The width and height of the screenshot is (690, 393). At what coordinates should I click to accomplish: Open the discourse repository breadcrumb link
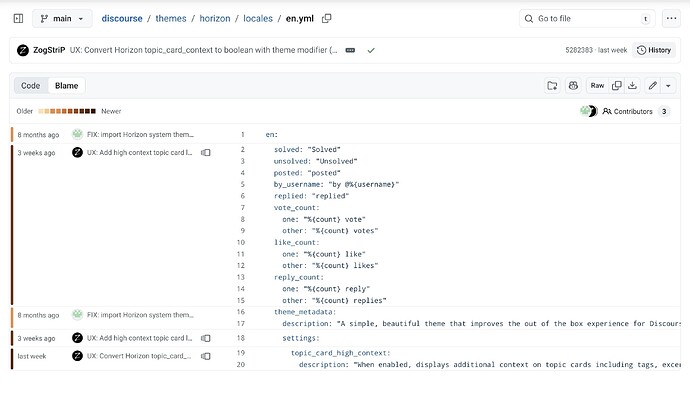pyautogui.click(x=122, y=18)
